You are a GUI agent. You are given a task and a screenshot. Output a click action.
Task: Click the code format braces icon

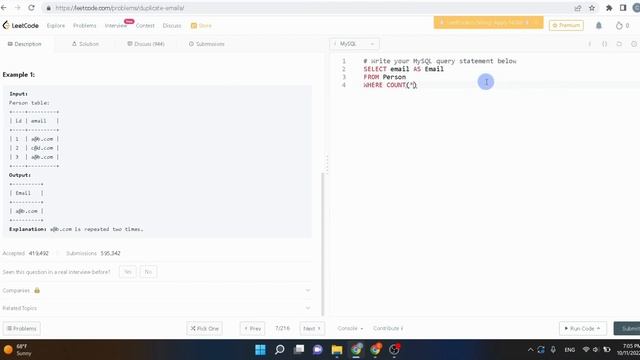point(604,44)
